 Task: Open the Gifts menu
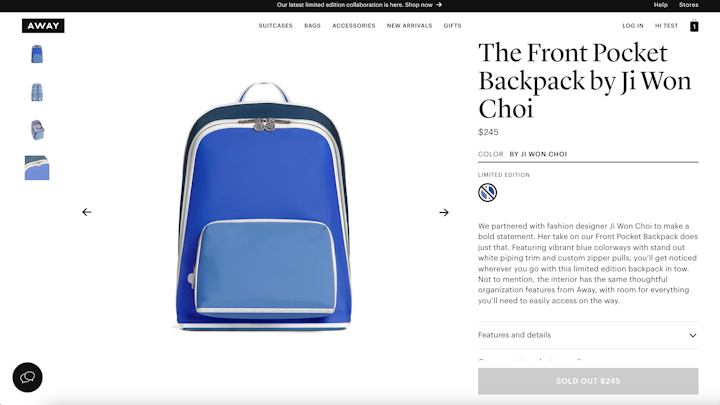pyautogui.click(x=452, y=26)
